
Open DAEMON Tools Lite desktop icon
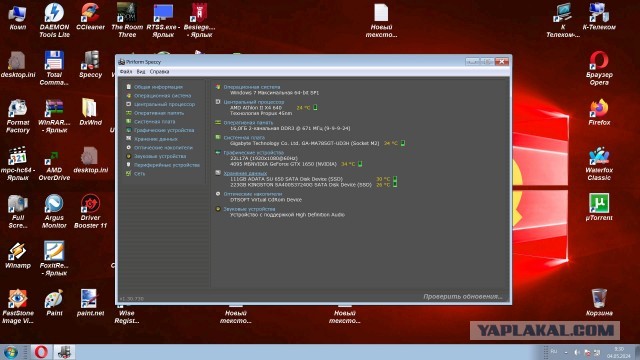(x=54, y=20)
